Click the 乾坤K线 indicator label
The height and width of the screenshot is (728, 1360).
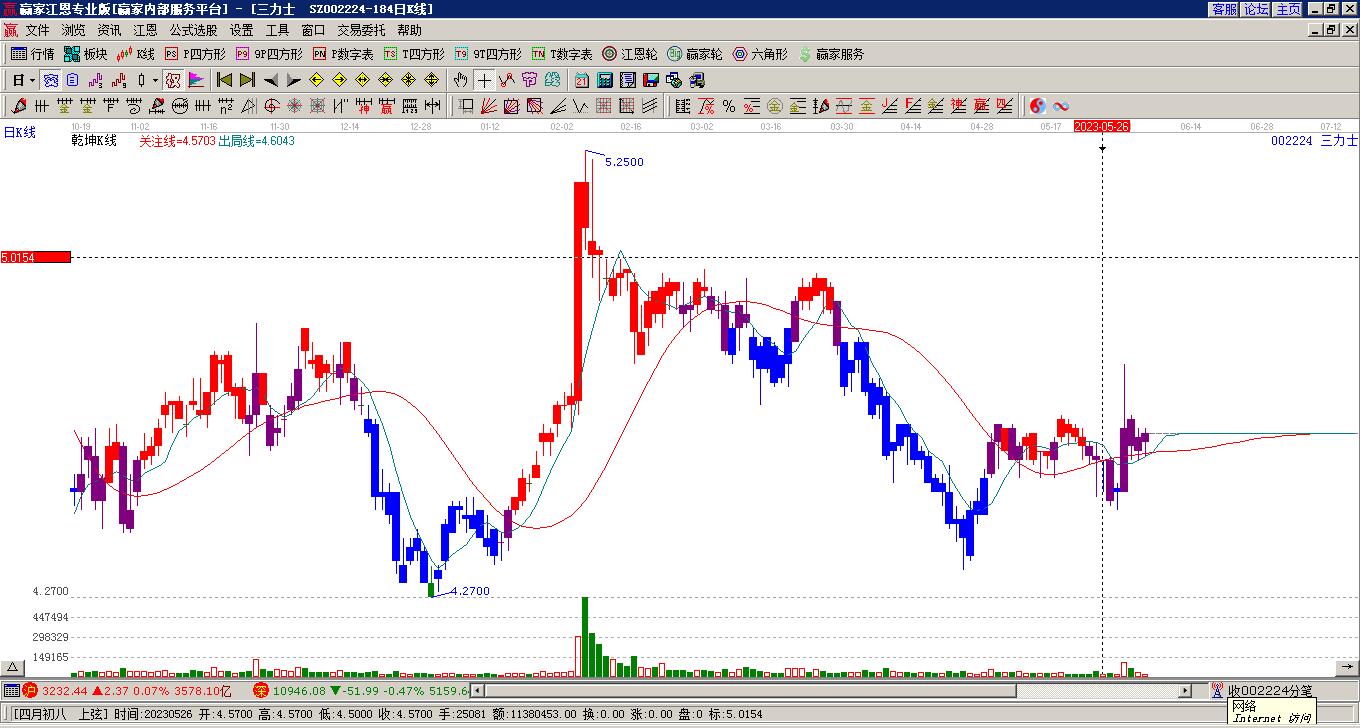tap(94, 141)
